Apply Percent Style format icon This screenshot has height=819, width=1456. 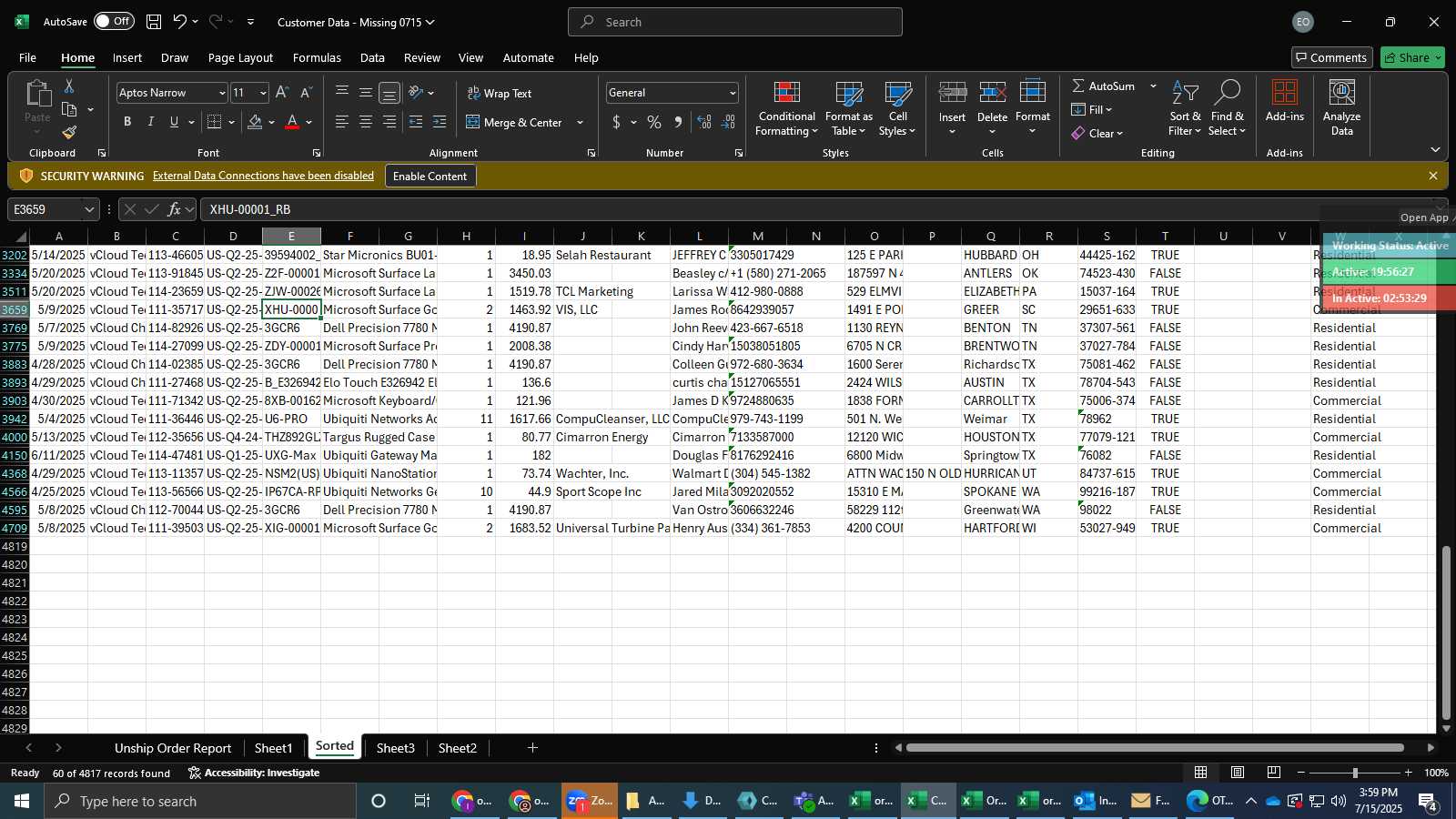(654, 122)
